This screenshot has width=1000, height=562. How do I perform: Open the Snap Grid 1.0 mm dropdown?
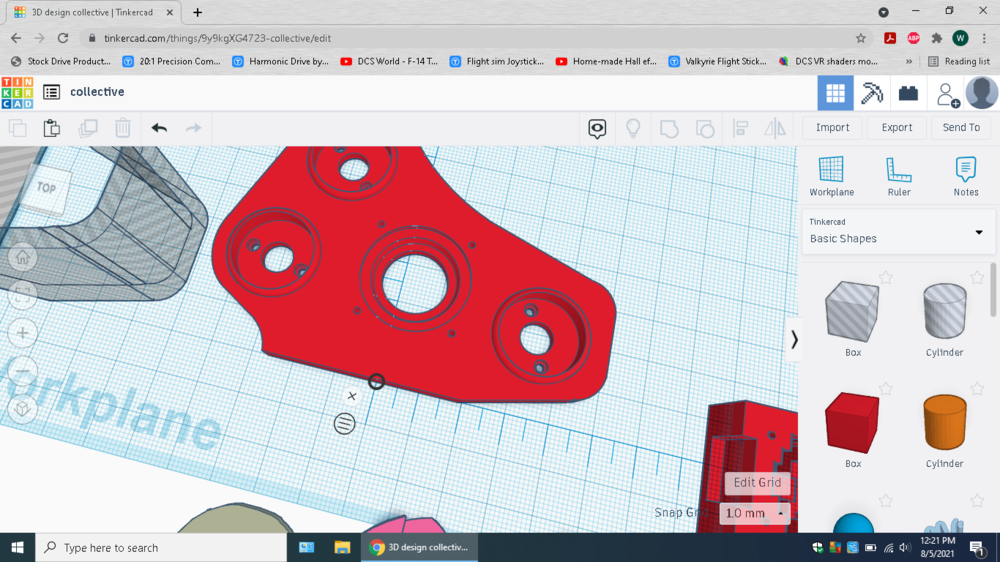755,513
